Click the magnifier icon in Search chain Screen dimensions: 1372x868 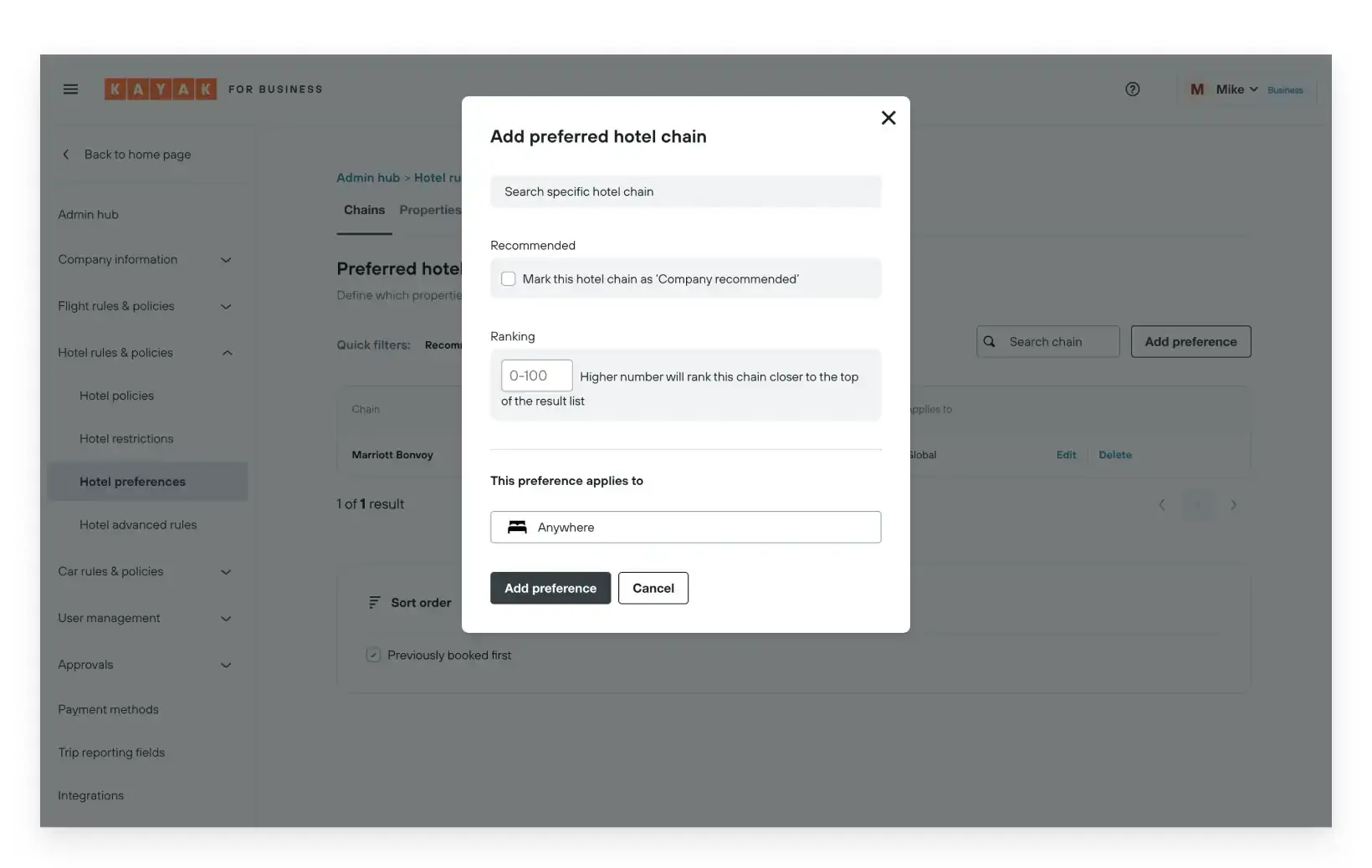[x=990, y=342]
